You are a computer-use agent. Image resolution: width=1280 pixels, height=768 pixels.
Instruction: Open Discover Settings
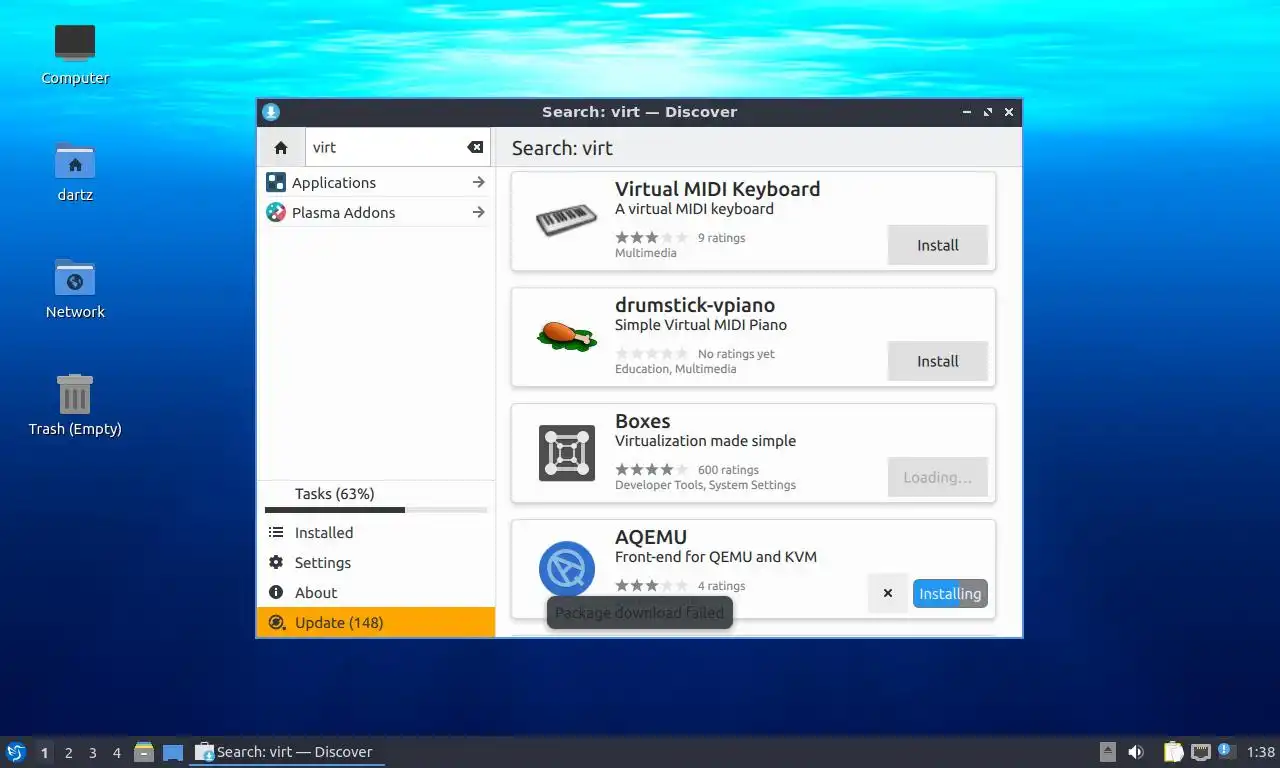[376, 563]
